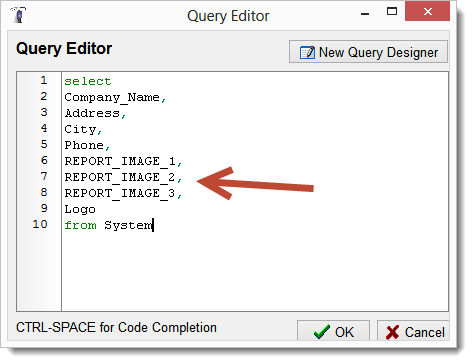Cancel the query editor dialog
472x363 pixels.
click(x=413, y=331)
